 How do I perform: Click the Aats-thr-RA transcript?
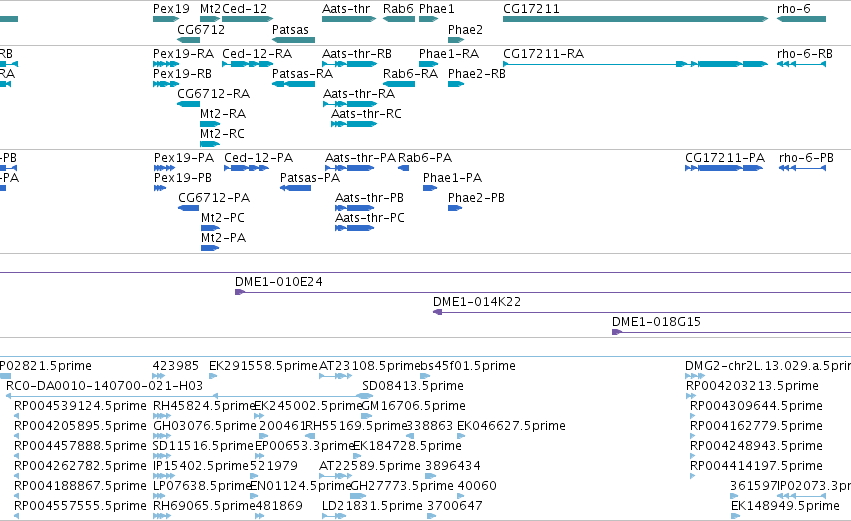350,104
